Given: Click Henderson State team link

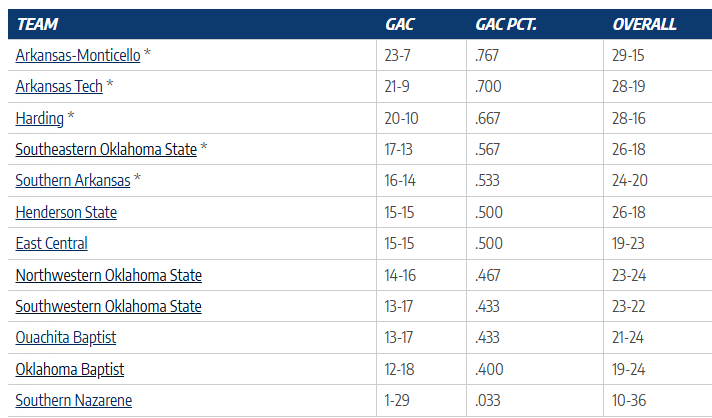Looking at the screenshot, I should [x=66, y=212].
